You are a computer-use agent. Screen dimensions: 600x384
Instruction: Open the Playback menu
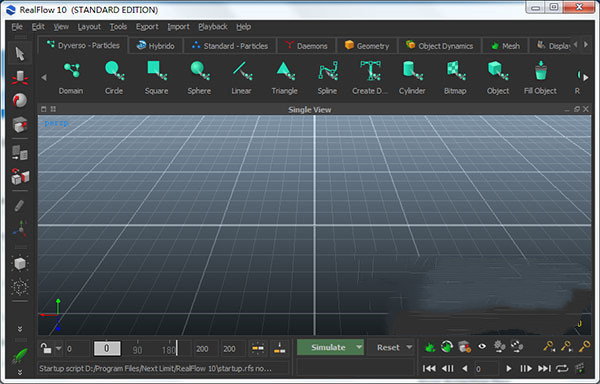pos(213,27)
